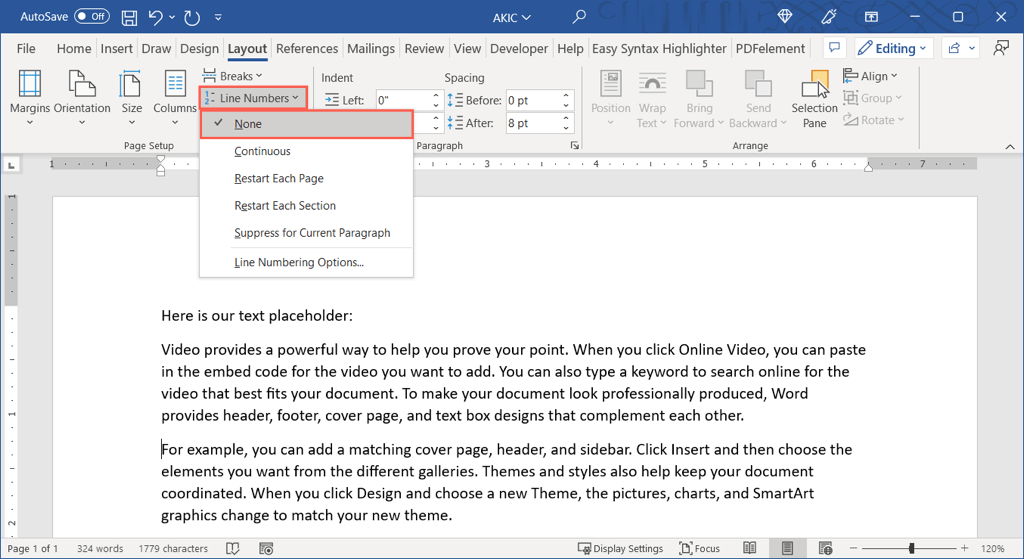This screenshot has height=559, width=1024.
Task: Click the Orientation icon
Action: [x=82, y=97]
